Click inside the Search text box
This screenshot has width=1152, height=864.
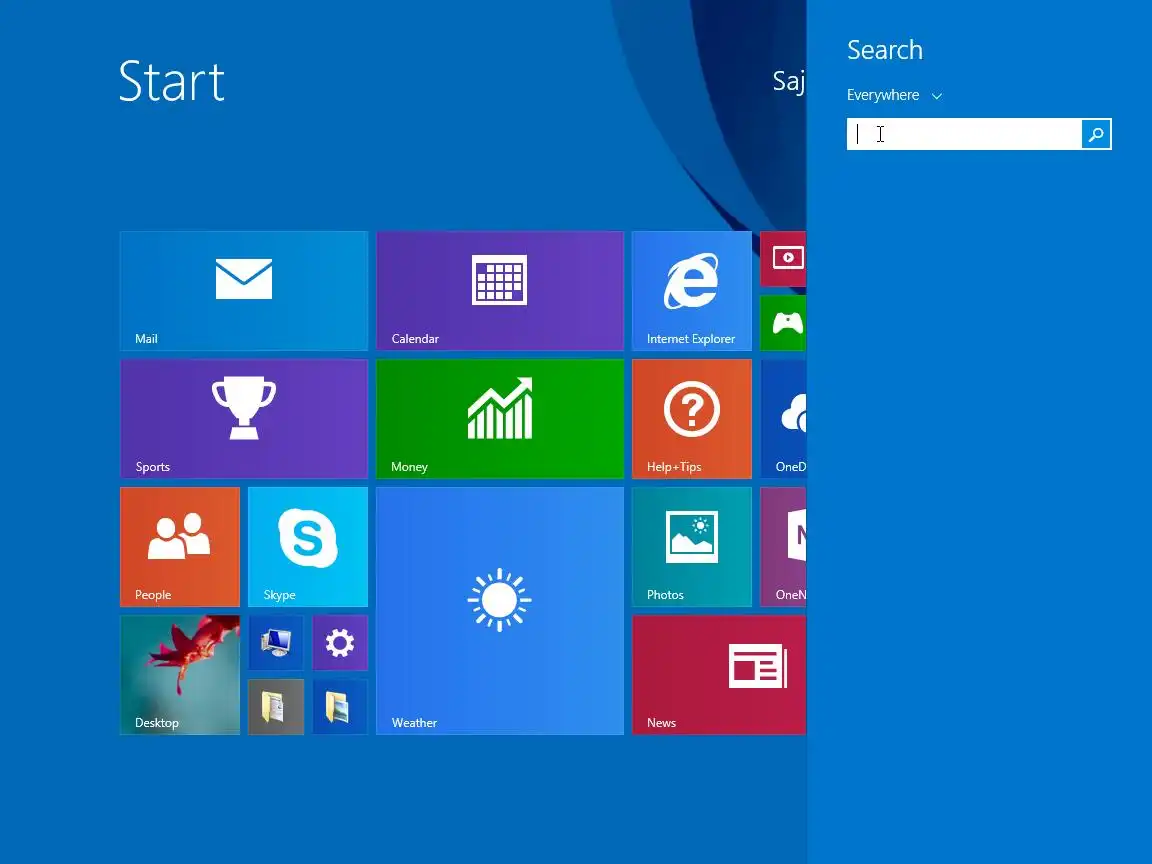[964, 134]
